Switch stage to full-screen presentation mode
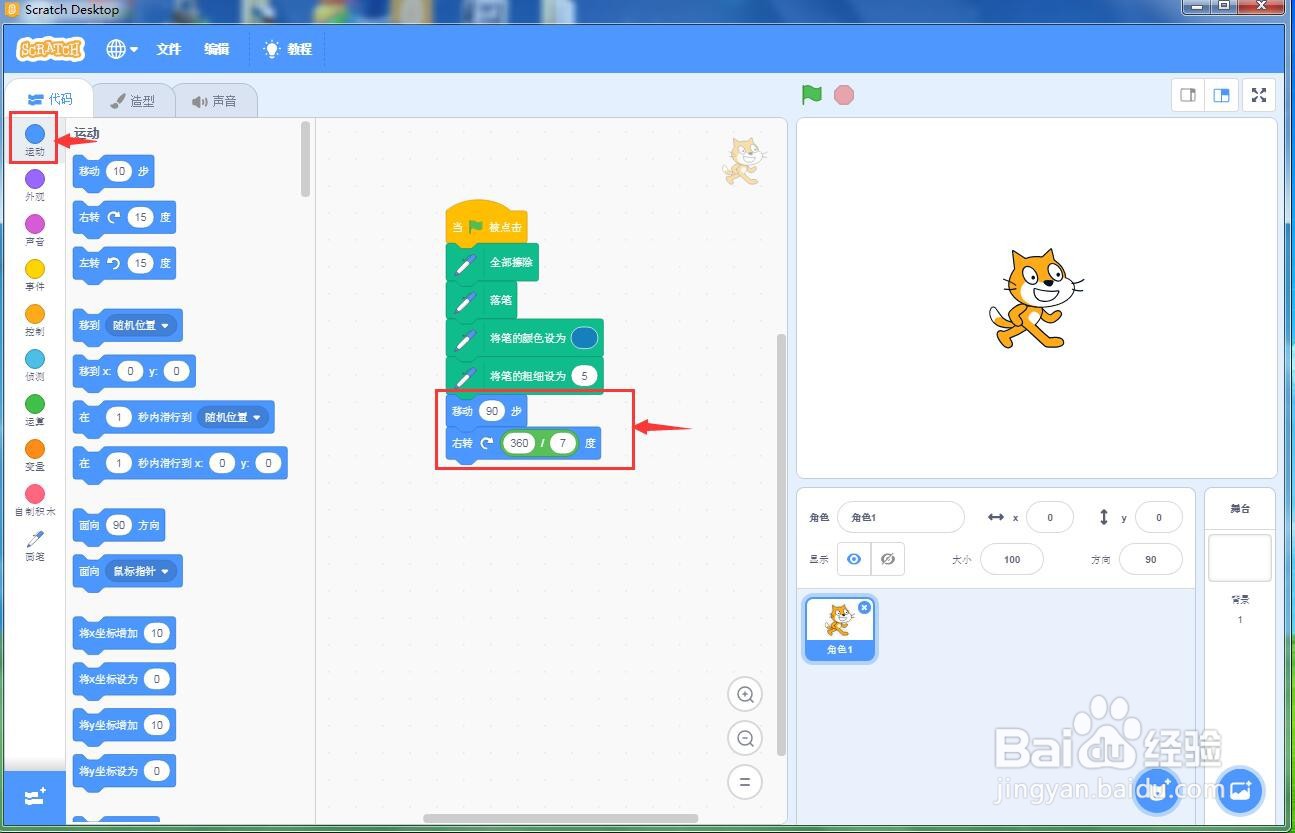This screenshot has height=833, width=1295. click(1258, 94)
